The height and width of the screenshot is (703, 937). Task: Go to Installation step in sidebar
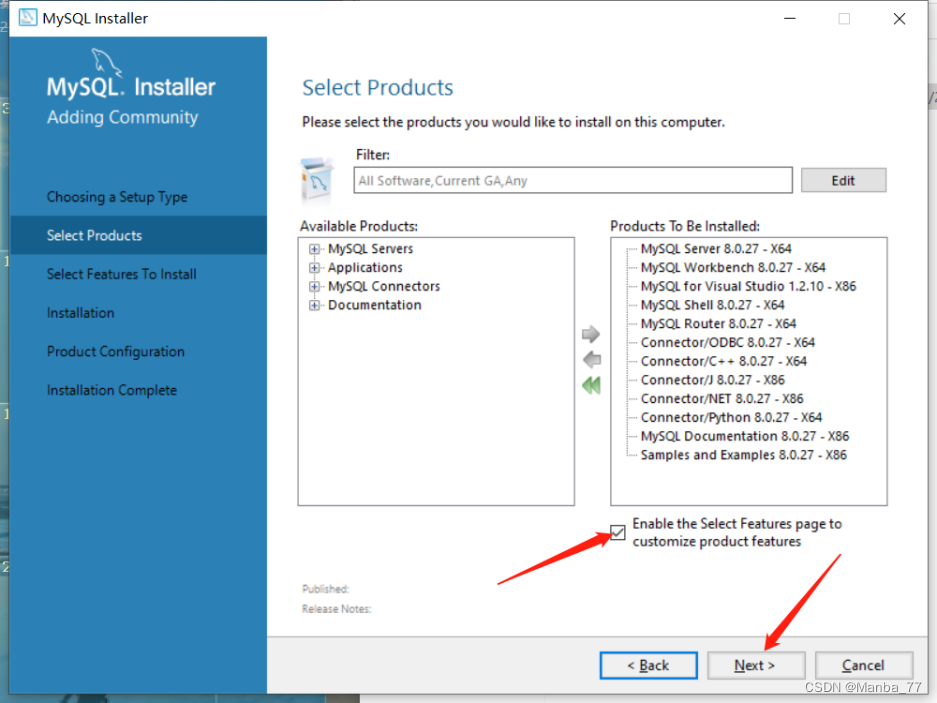81,313
